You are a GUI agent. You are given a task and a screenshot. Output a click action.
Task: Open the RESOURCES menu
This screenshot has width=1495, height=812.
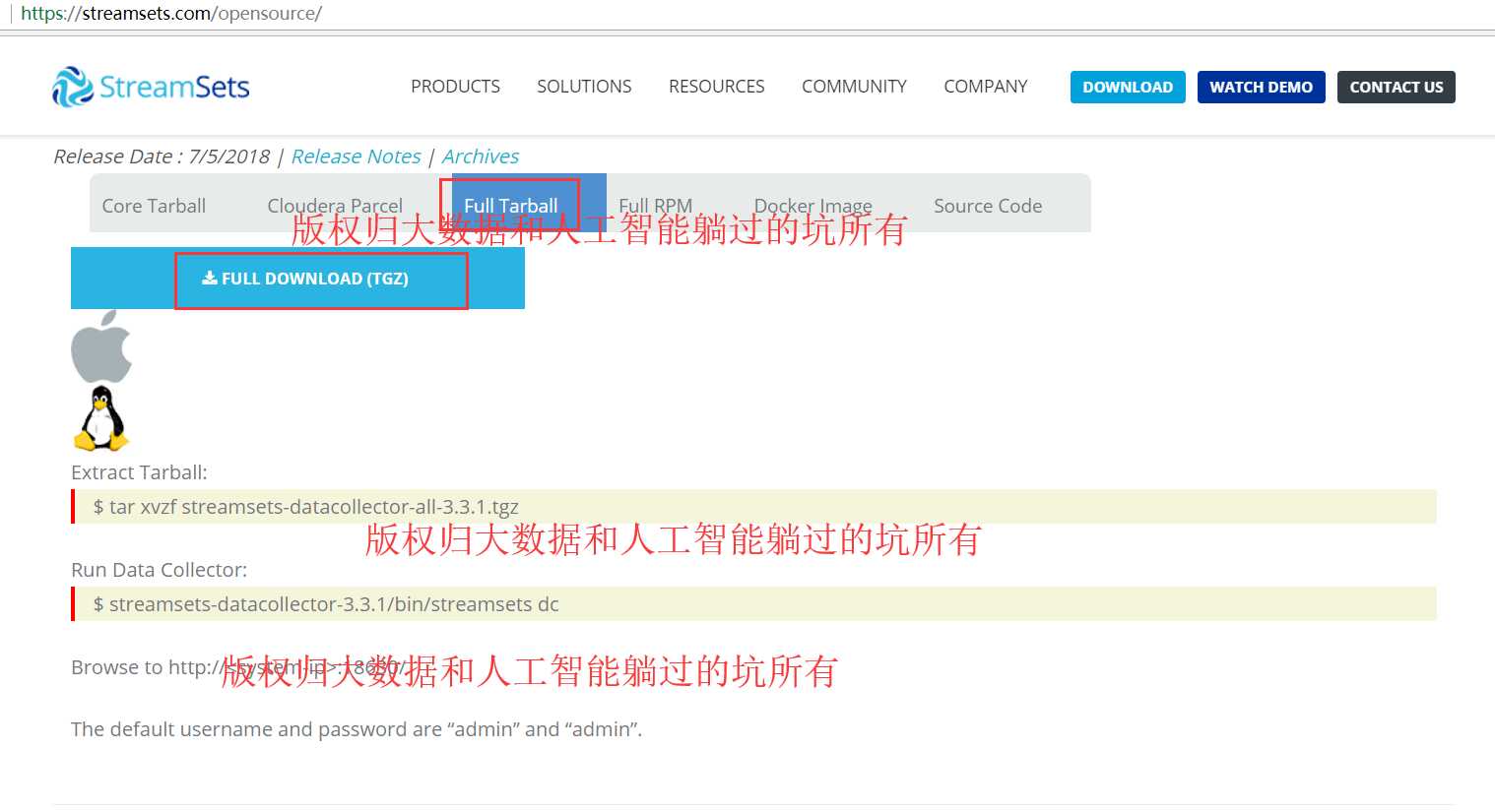click(x=716, y=87)
